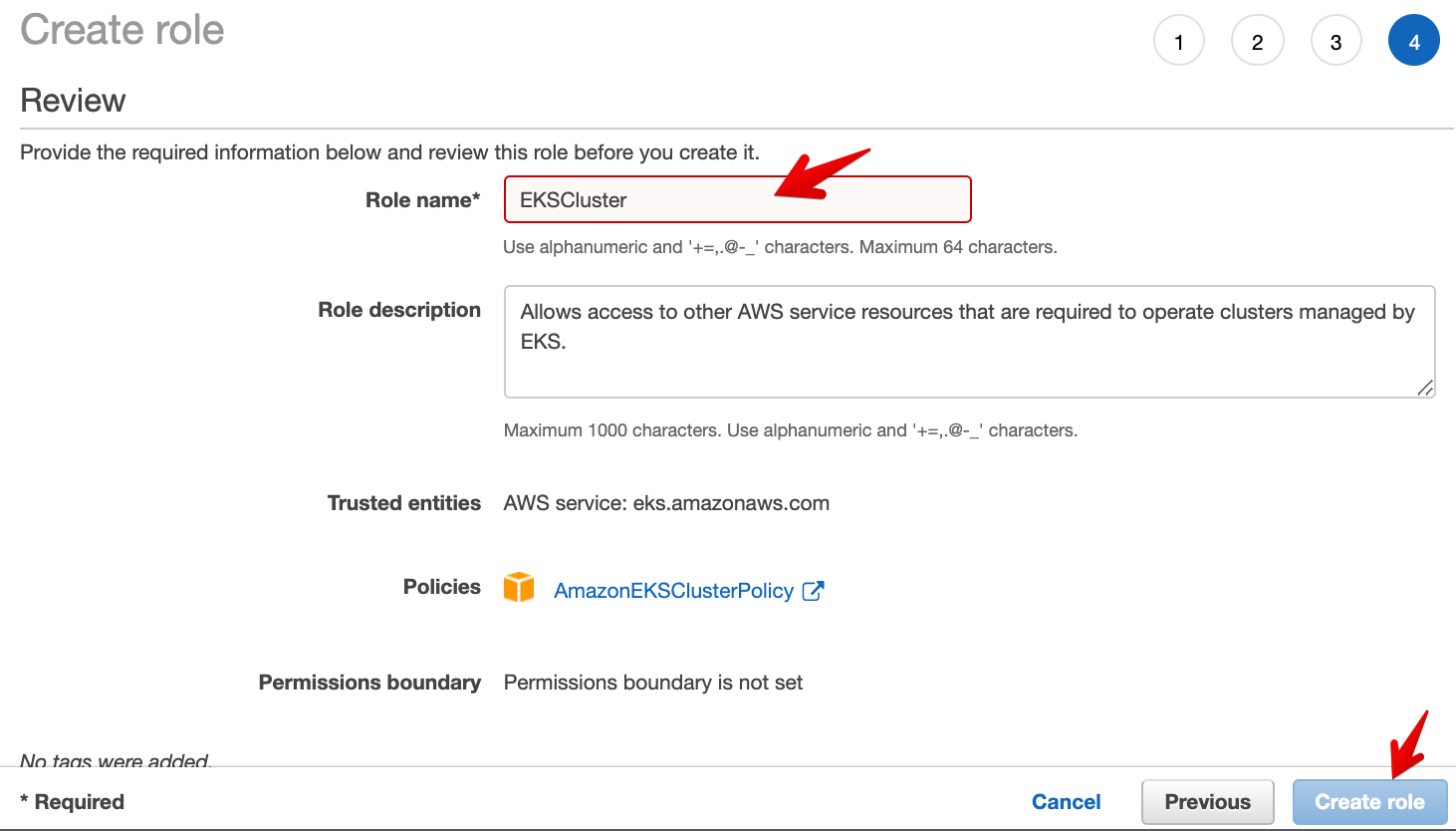Click the orange policy cube icon
Screen dimensions: 1456x831
[519, 588]
